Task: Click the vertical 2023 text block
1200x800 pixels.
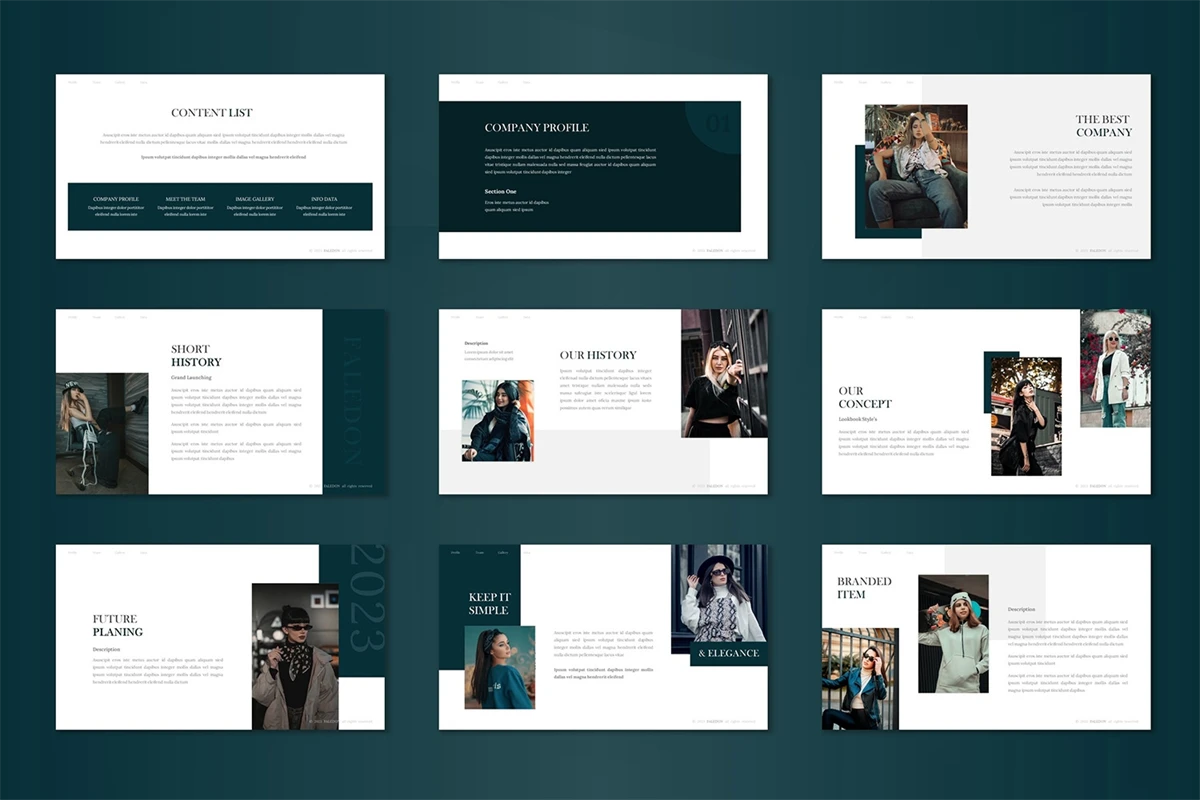Action: 362,598
